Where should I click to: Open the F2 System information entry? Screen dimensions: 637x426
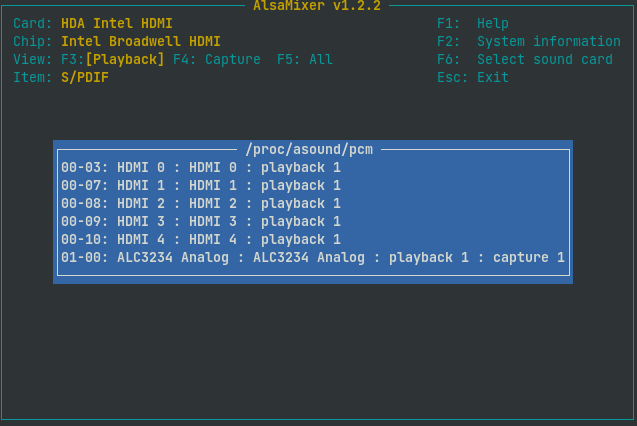coord(529,41)
